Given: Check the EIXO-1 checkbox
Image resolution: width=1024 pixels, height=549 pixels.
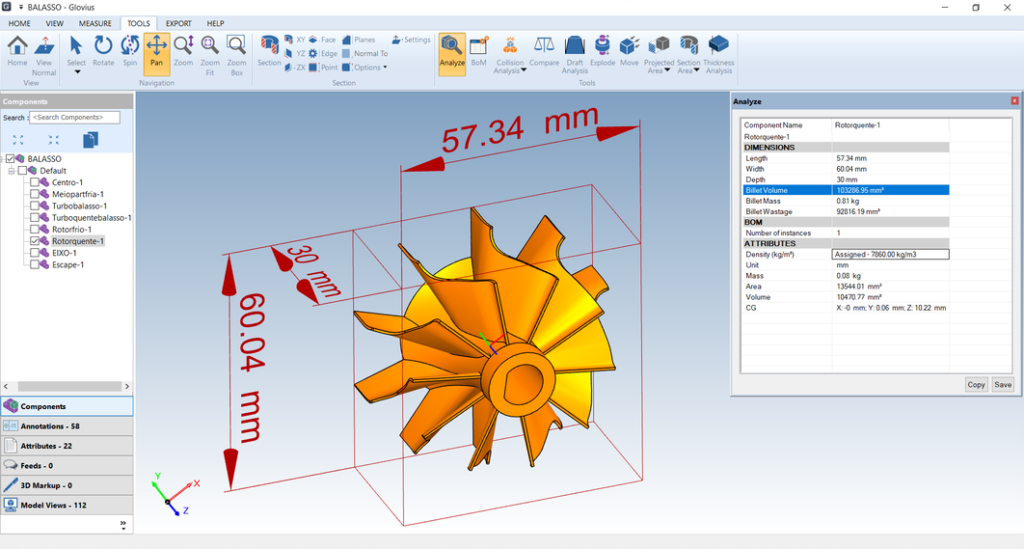Looking at the screenshot, I should point(35,253).
